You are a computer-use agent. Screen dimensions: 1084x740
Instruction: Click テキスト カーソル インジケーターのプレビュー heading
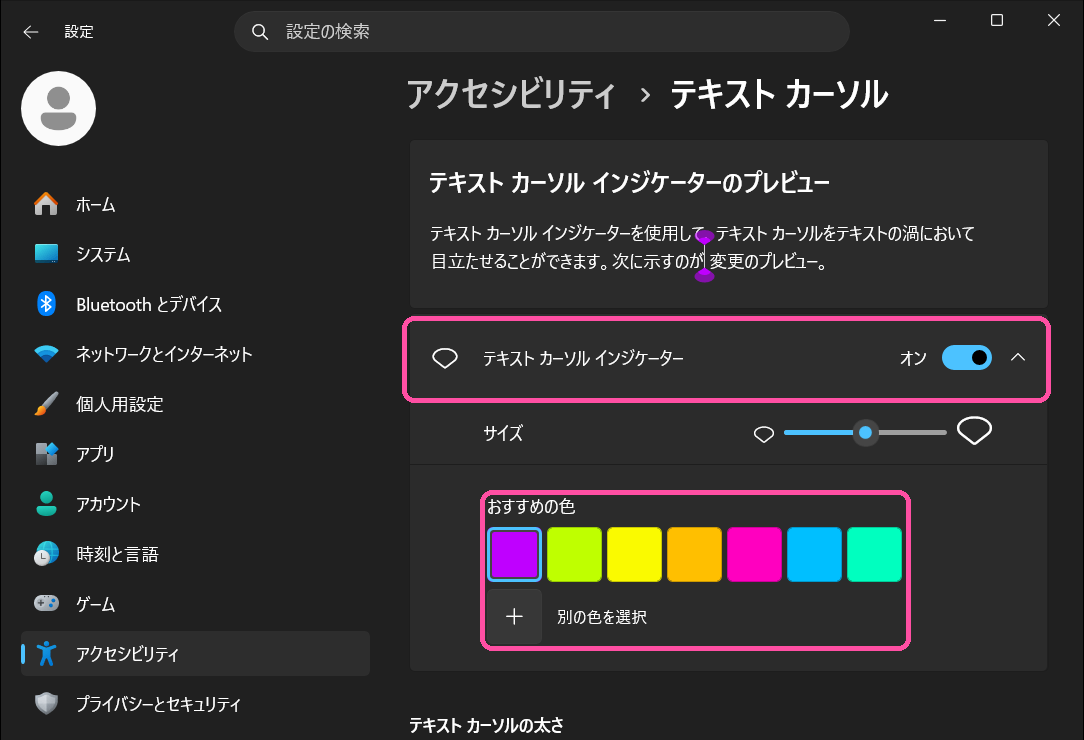629,183
